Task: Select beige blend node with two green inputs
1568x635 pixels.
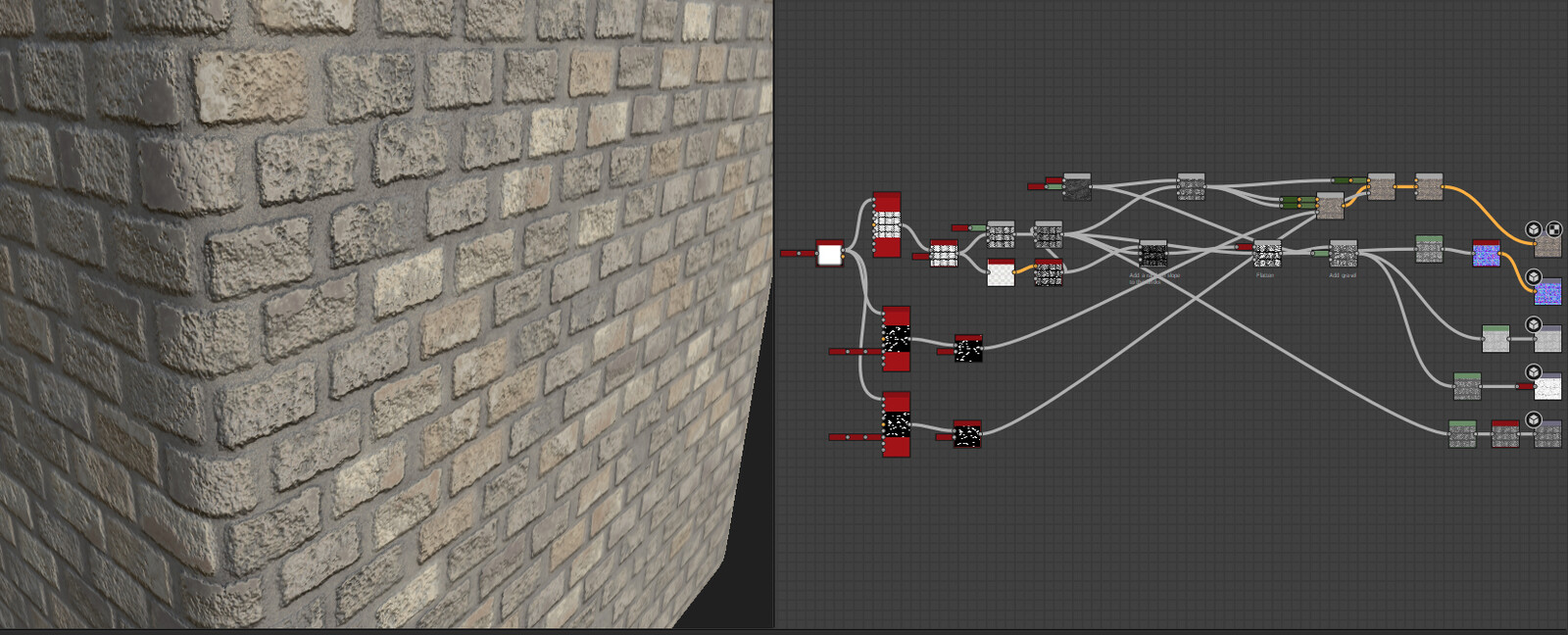Action: point(1330,206)
